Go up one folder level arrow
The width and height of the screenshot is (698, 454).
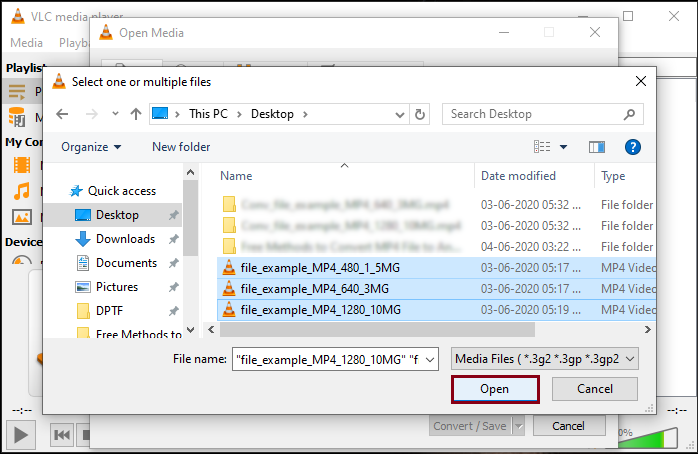click(136, 114)
